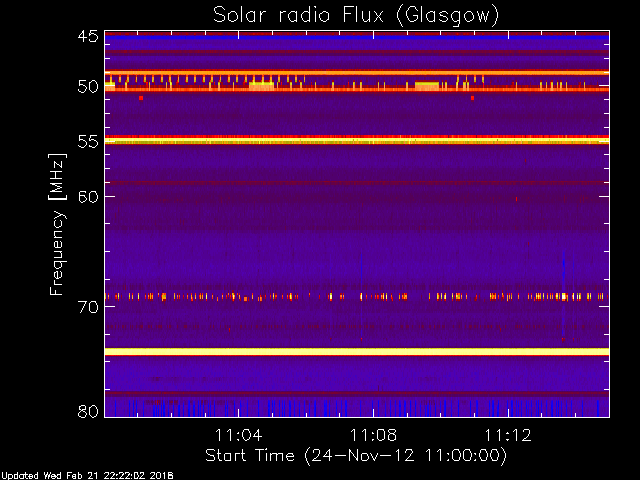640x480 pixels.
Task: Click the 11:12 time tick label
Action: 508,435
